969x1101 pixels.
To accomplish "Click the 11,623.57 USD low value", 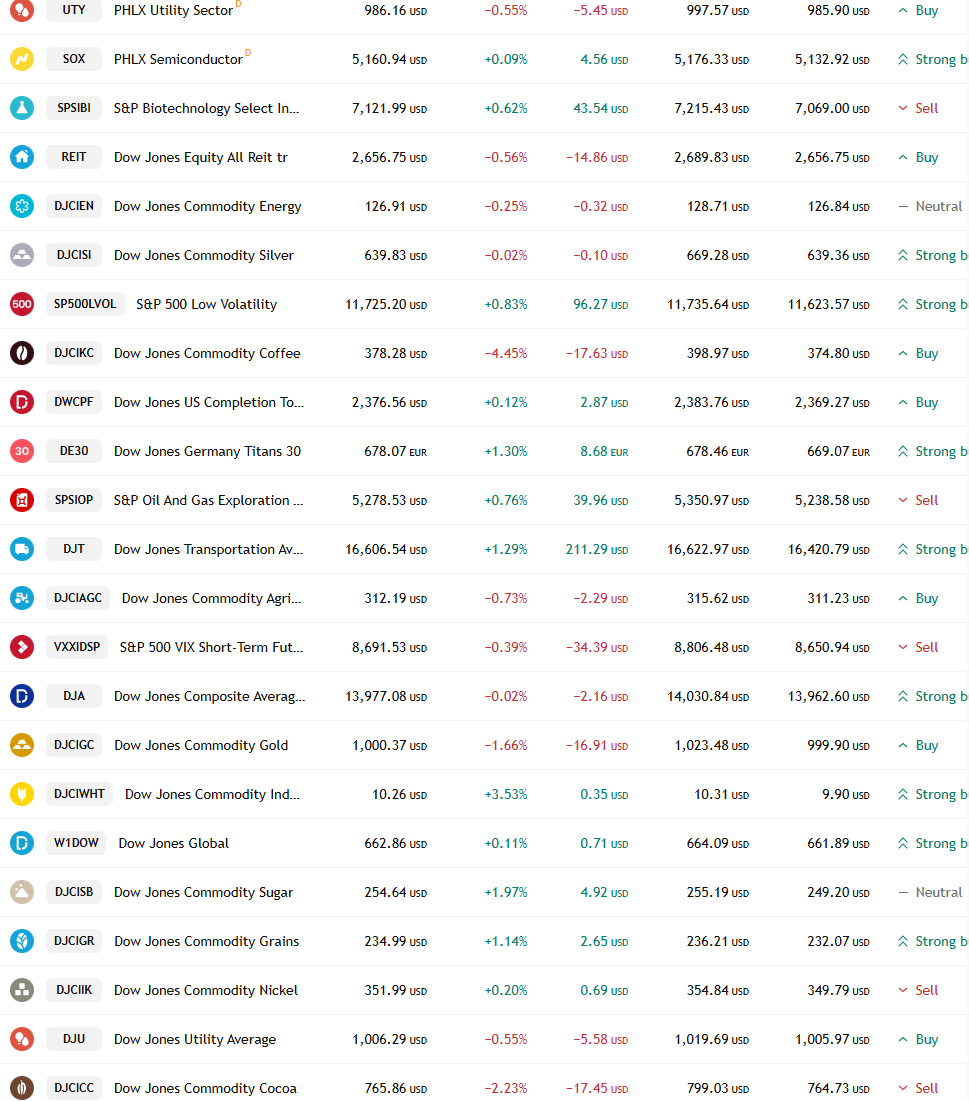I will click(829, 304).
